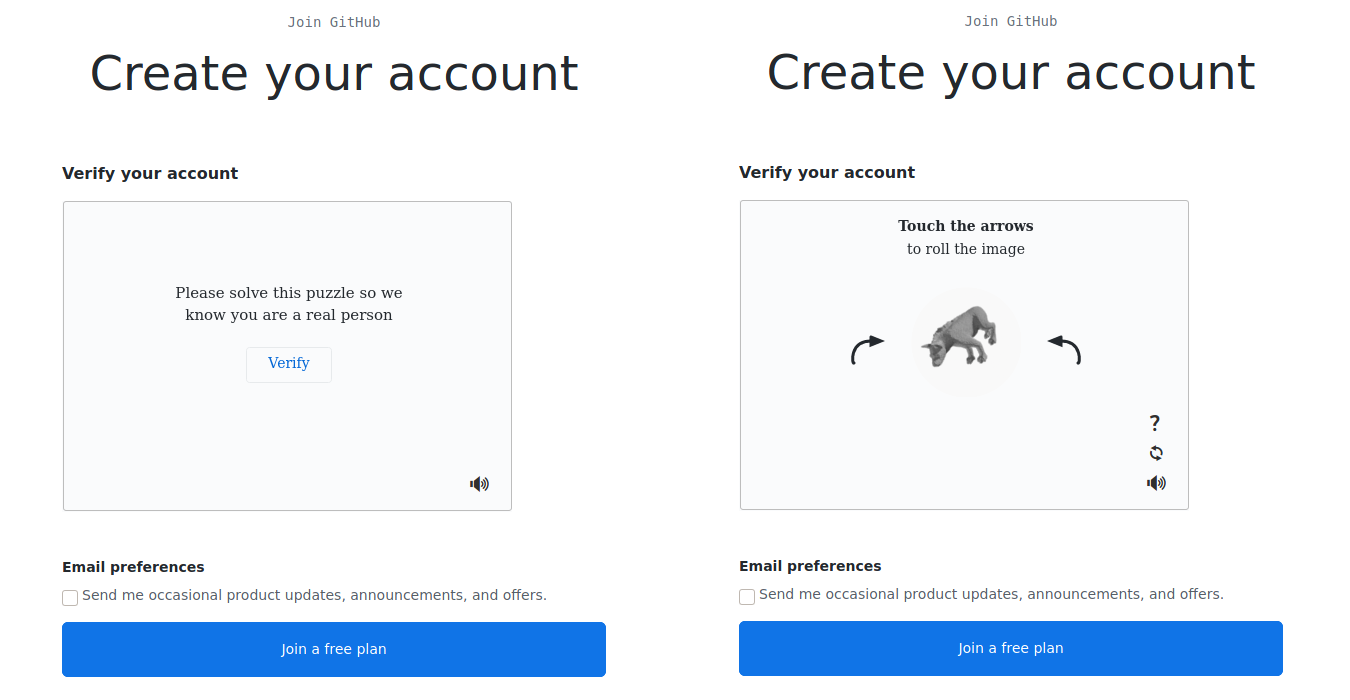Switch to audio challenge below refresh icon

1156,483
